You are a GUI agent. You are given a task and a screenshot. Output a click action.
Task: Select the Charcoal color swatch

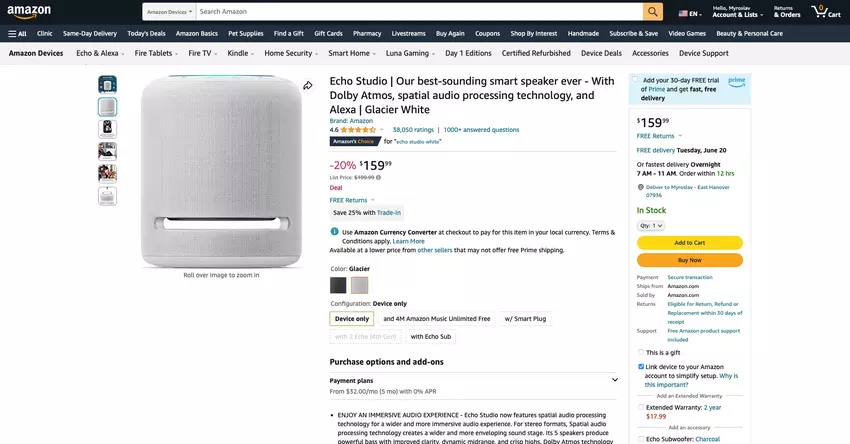pyautogui.click(x=338, y=286)
